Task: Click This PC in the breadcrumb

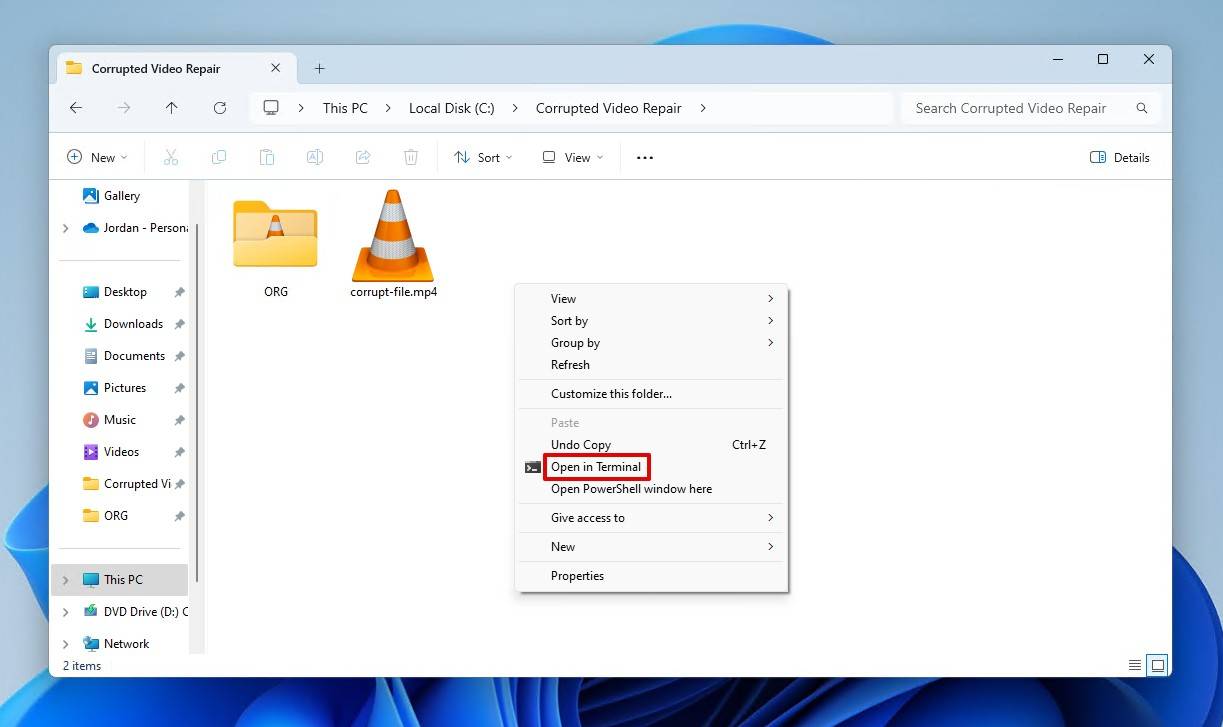Action: 345,108
